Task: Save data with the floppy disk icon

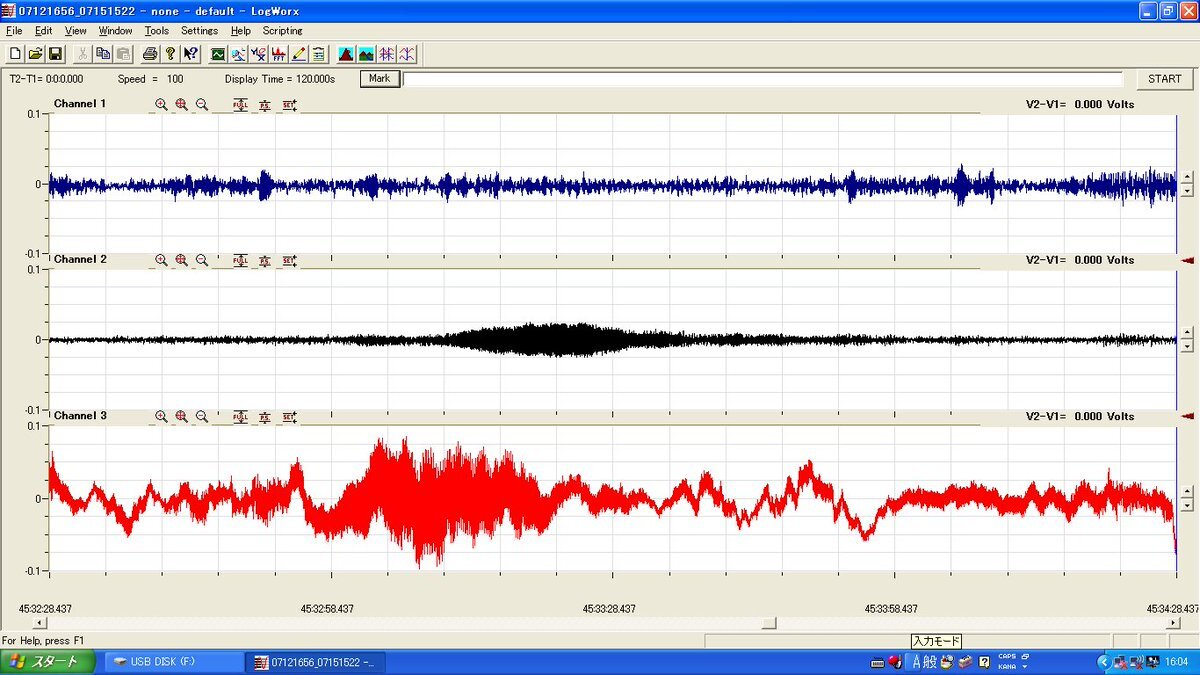Action: point(55,54)
